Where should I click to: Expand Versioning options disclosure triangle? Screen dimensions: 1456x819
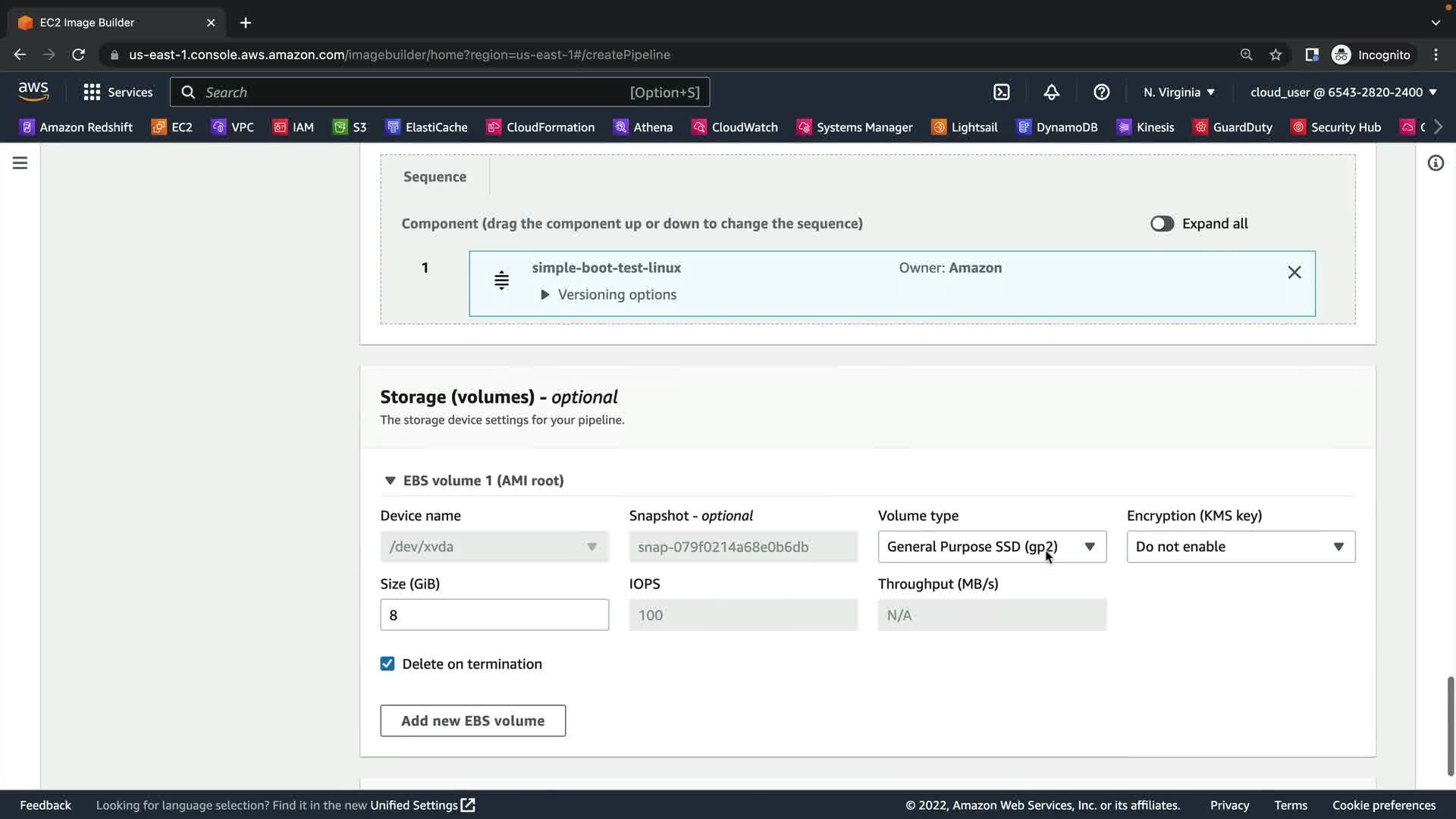coord(544,295)
